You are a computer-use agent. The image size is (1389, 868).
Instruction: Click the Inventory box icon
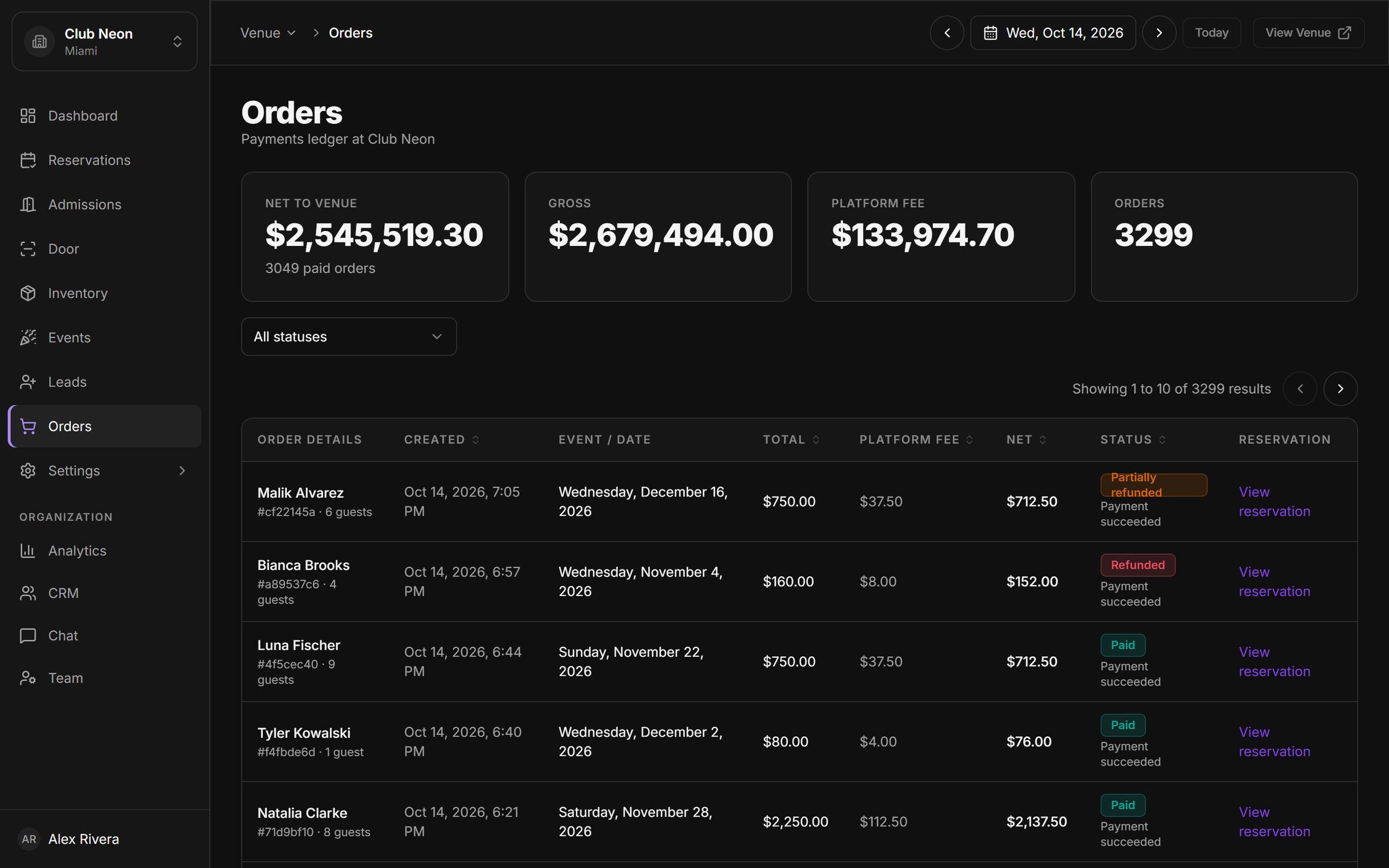[x=28, y=293]
